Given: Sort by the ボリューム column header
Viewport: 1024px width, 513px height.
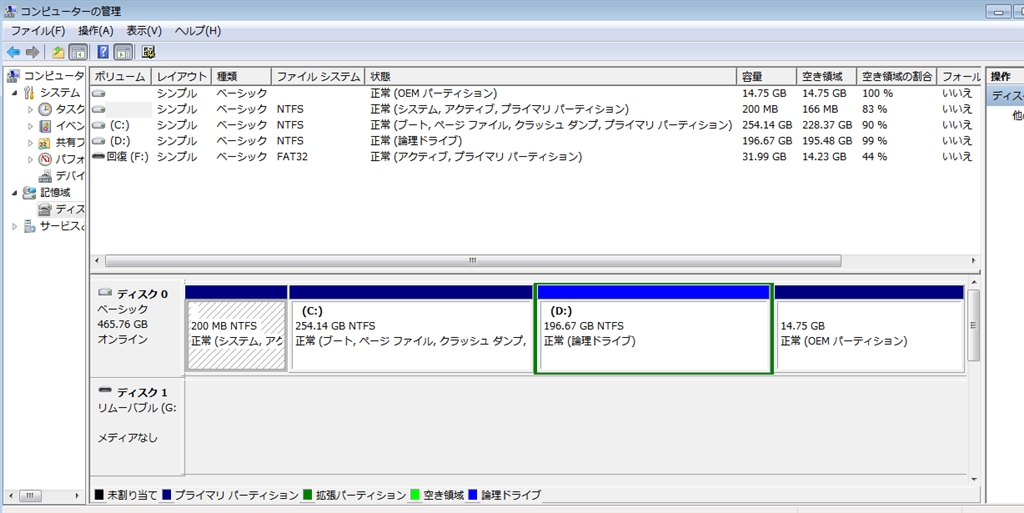Looking at the screenshot, I should point(120,76).
